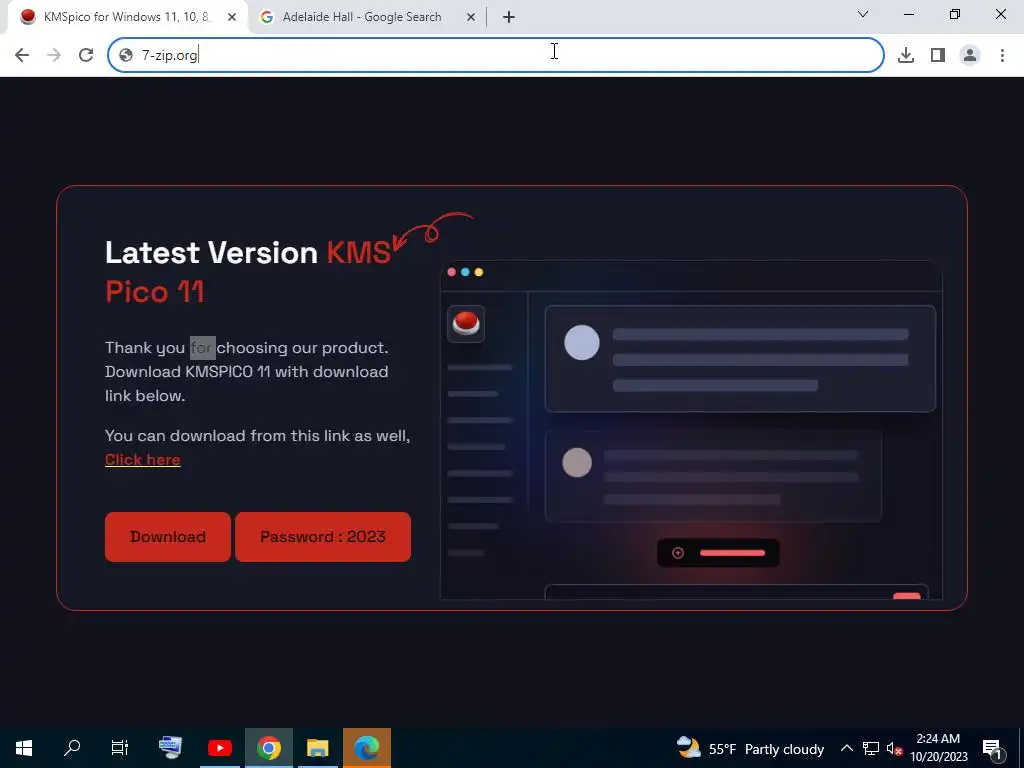Viewport: 1024px width, 768px height.
Task: Click the Latest Version KMS Pico 11 heading
Action: [x=248, y=272]
